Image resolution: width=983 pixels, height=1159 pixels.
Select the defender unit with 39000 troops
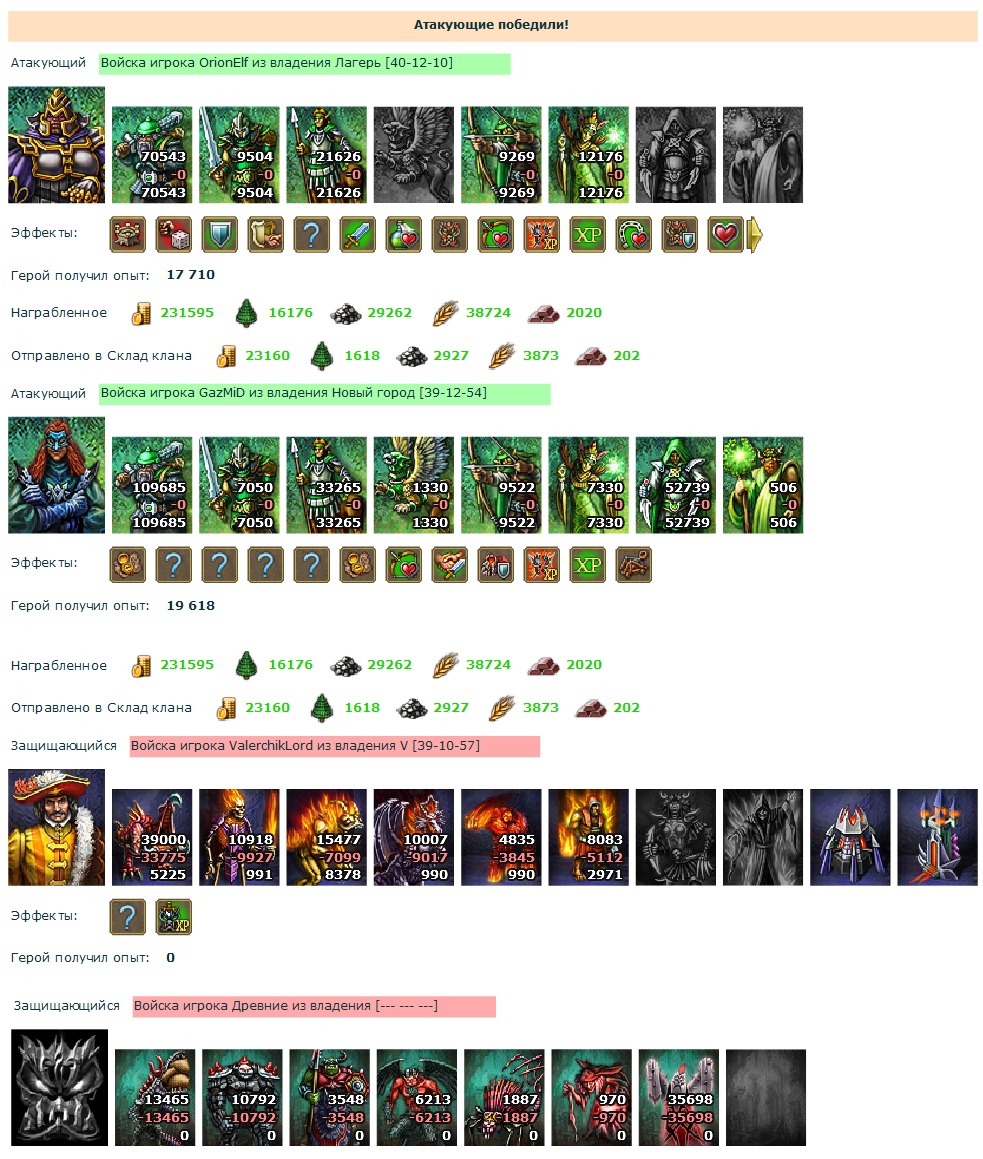(x=152, y=837)
